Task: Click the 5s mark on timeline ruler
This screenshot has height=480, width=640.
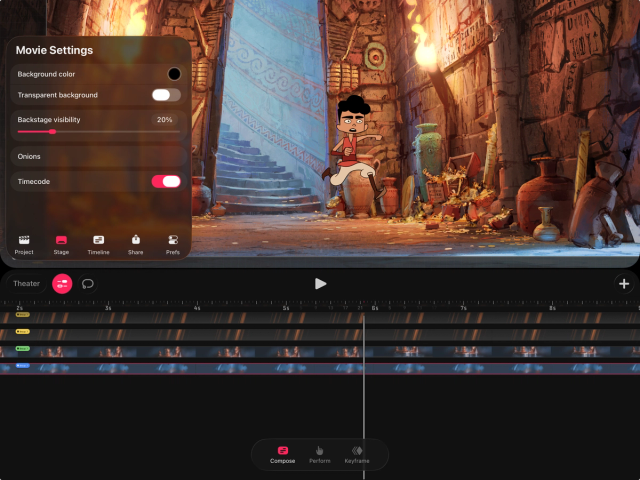Action: pos(286,308)
